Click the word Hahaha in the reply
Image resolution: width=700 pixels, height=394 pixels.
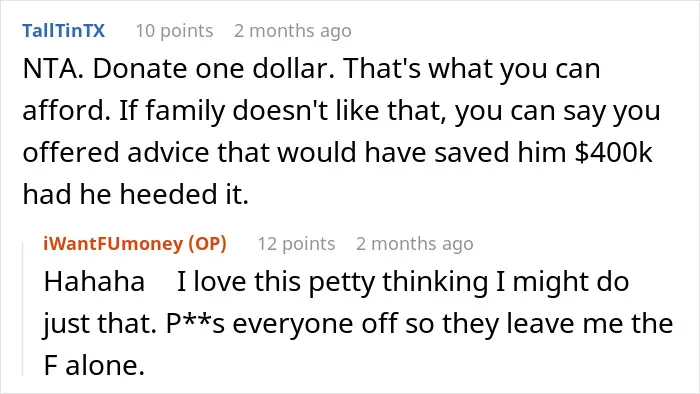coord(94,282)
